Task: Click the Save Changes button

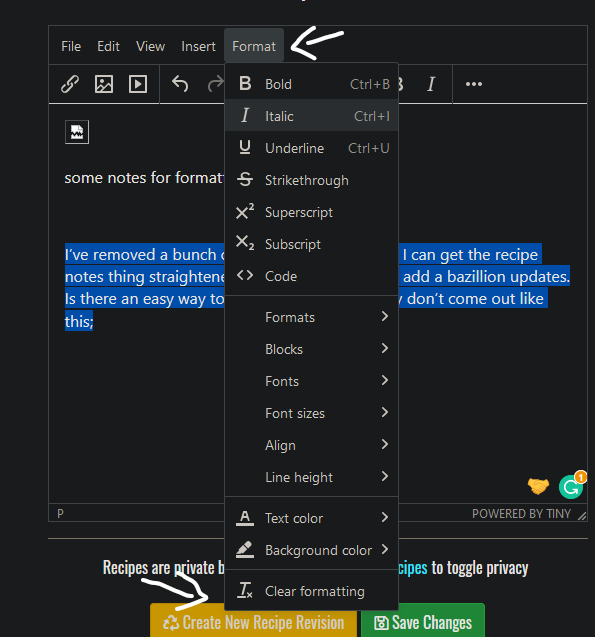Action: [x=423, y=622]
